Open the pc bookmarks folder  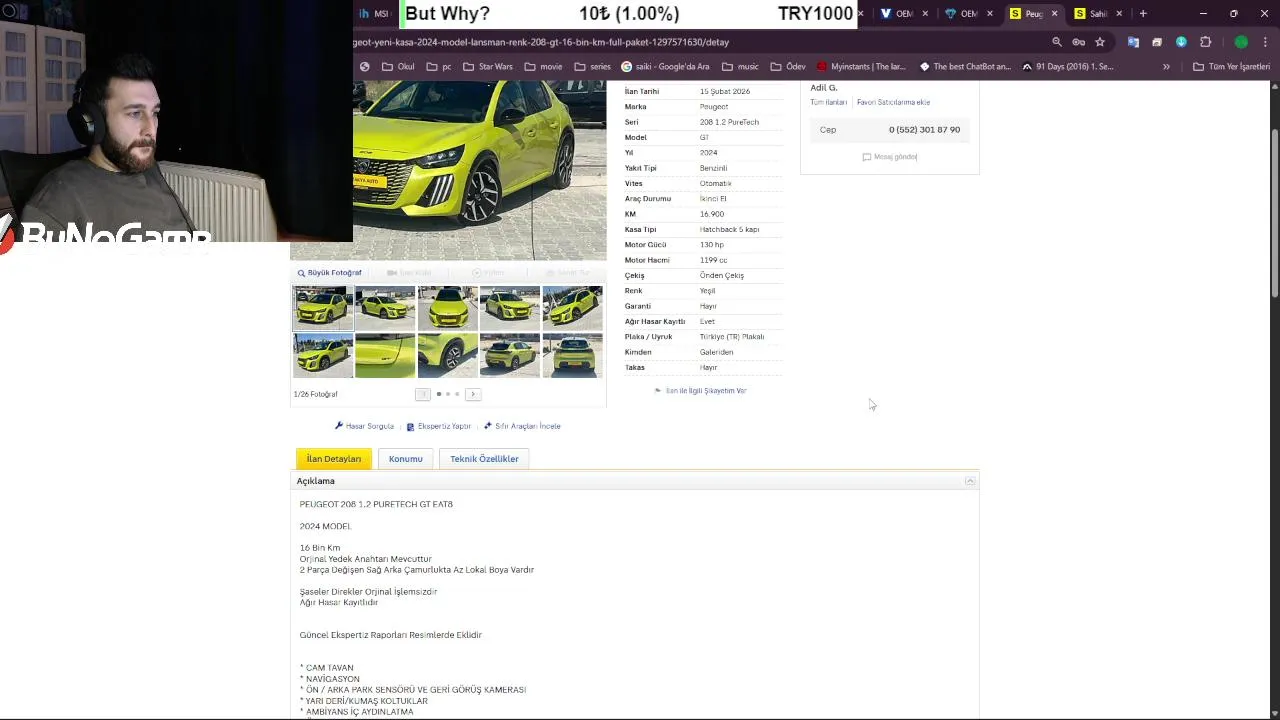click(439, 66)
